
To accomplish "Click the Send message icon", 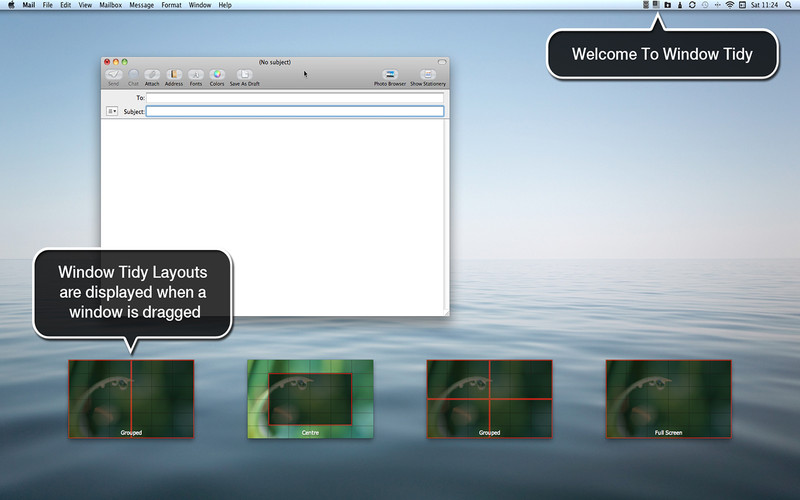I will 113,75.
